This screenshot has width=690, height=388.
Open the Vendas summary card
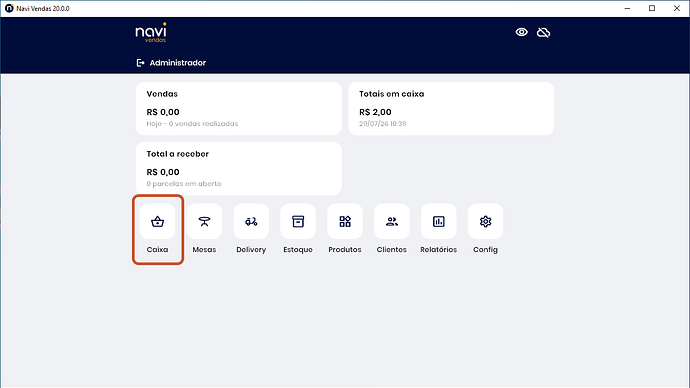239,109
